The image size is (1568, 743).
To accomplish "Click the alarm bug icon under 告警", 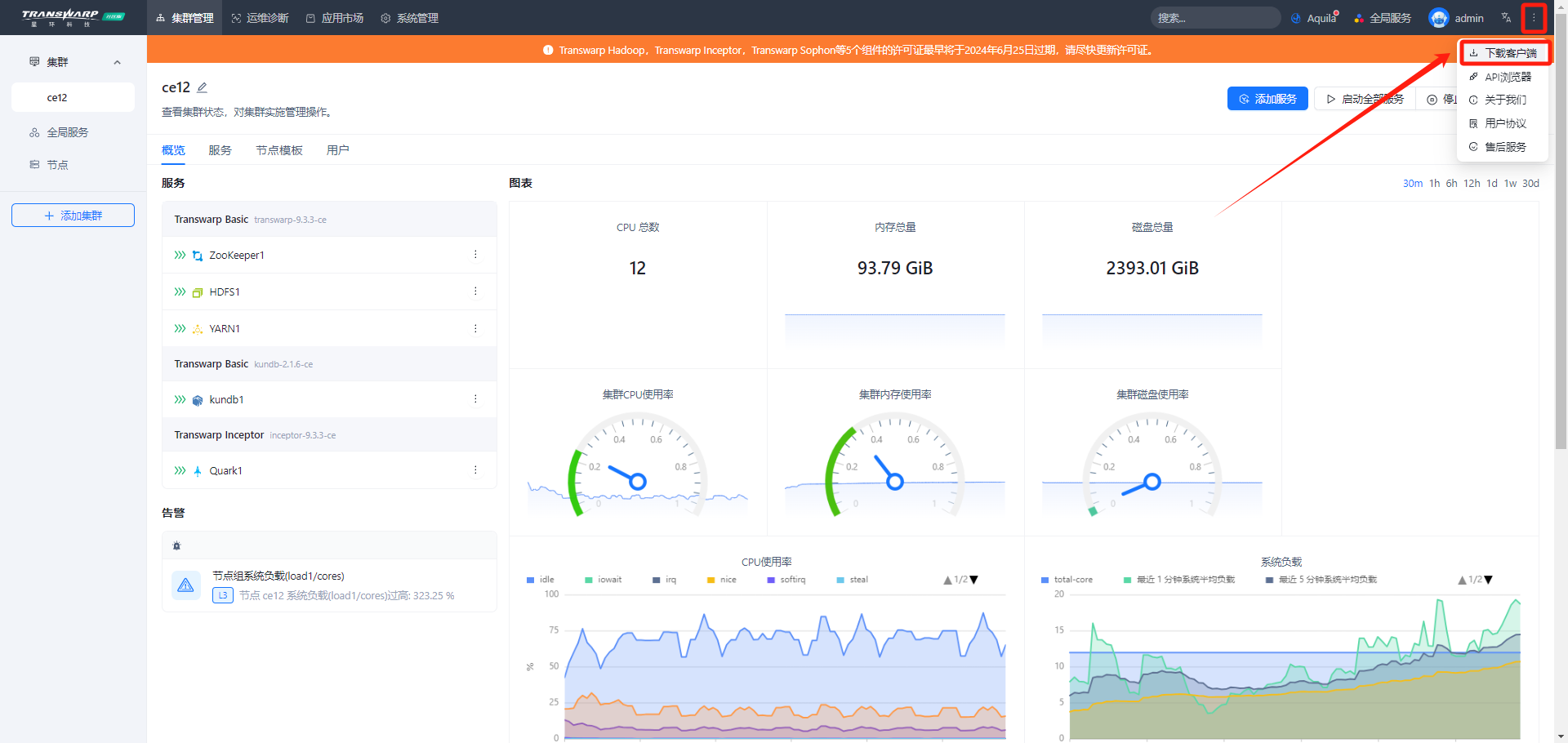I will (176, 545).
